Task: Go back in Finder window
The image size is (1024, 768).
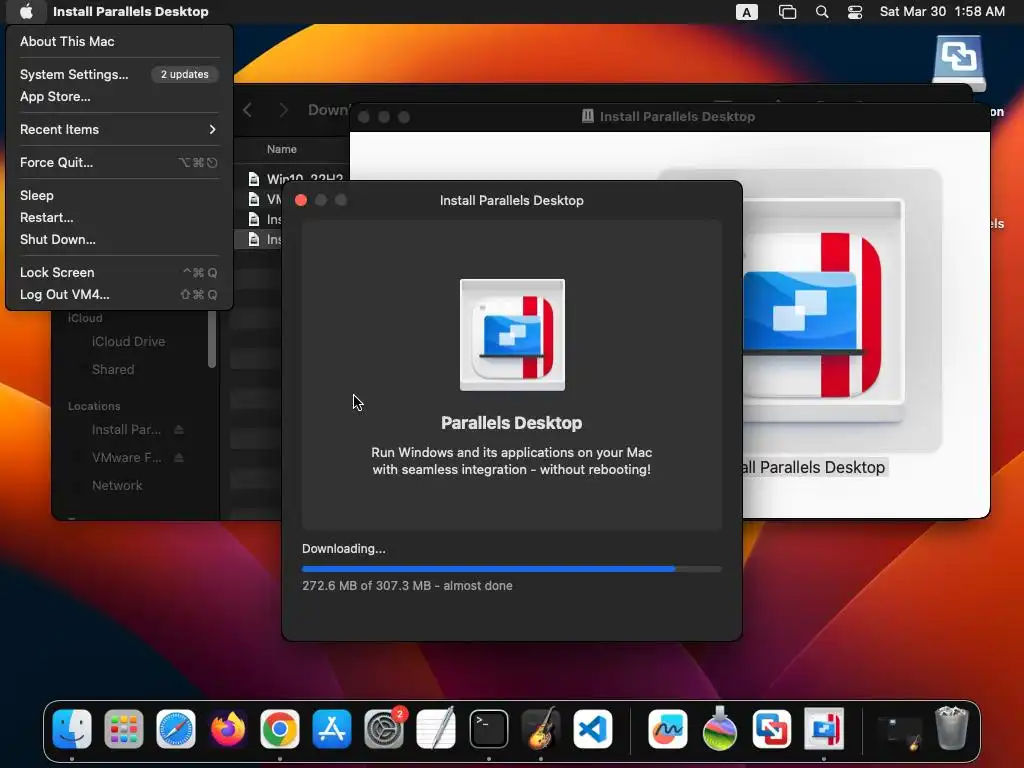Action: (248, 110)
